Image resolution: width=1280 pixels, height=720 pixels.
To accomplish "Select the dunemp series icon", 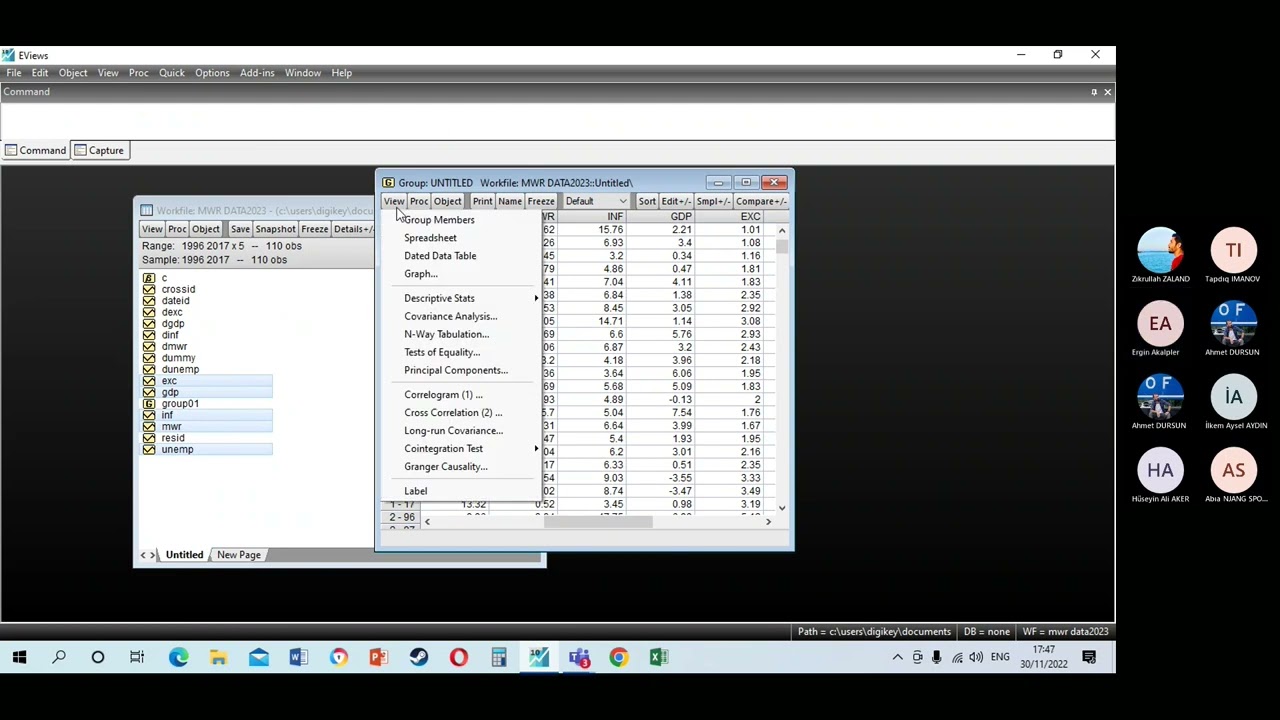I will [149, 369].
